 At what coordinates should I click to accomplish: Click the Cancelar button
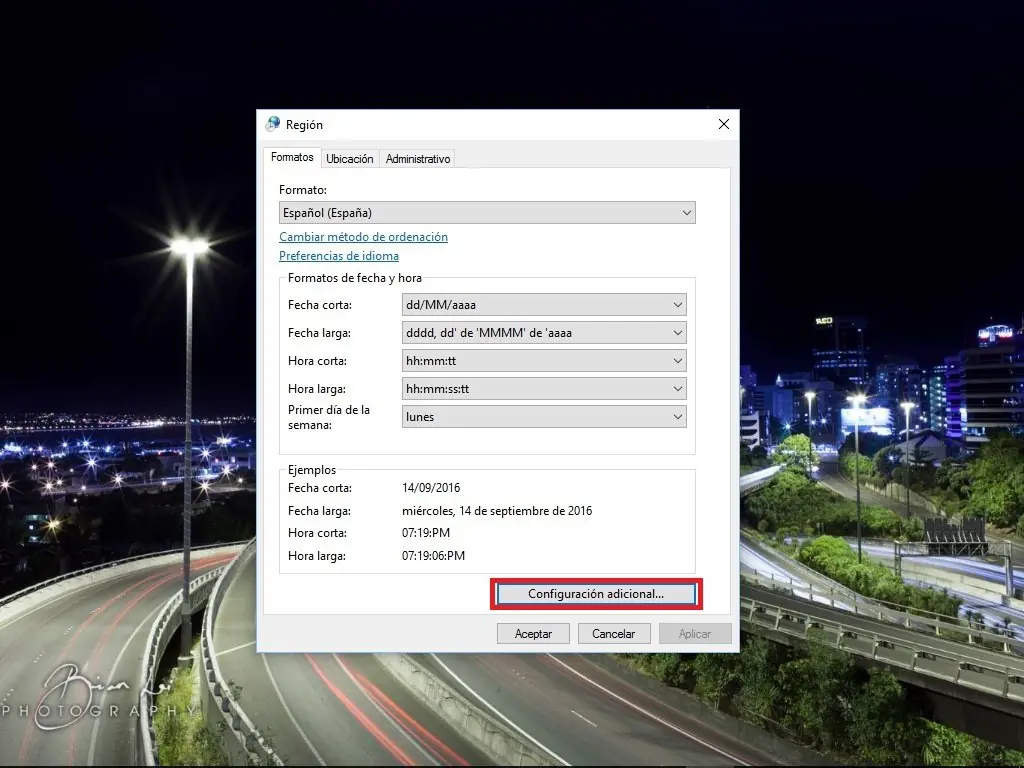[614, 634]
